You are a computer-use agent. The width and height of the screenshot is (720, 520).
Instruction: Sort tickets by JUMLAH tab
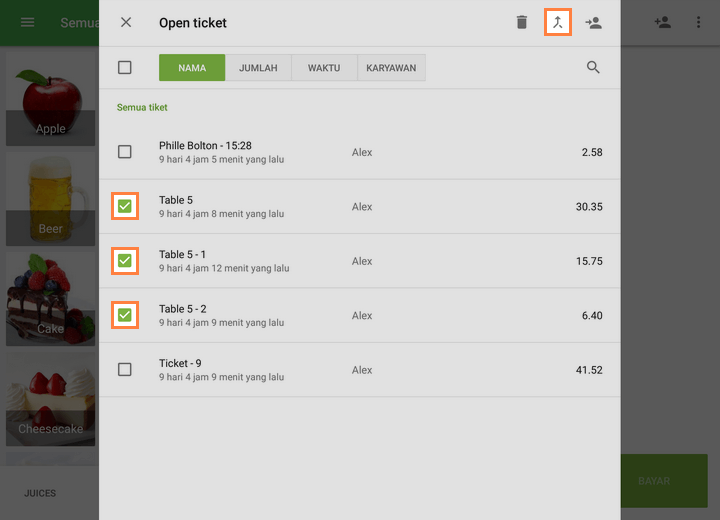(x=258, y=68)
